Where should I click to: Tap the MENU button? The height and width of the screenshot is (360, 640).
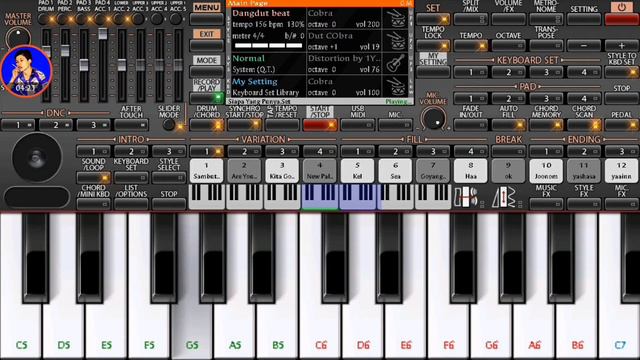click(x=207, y=19)
